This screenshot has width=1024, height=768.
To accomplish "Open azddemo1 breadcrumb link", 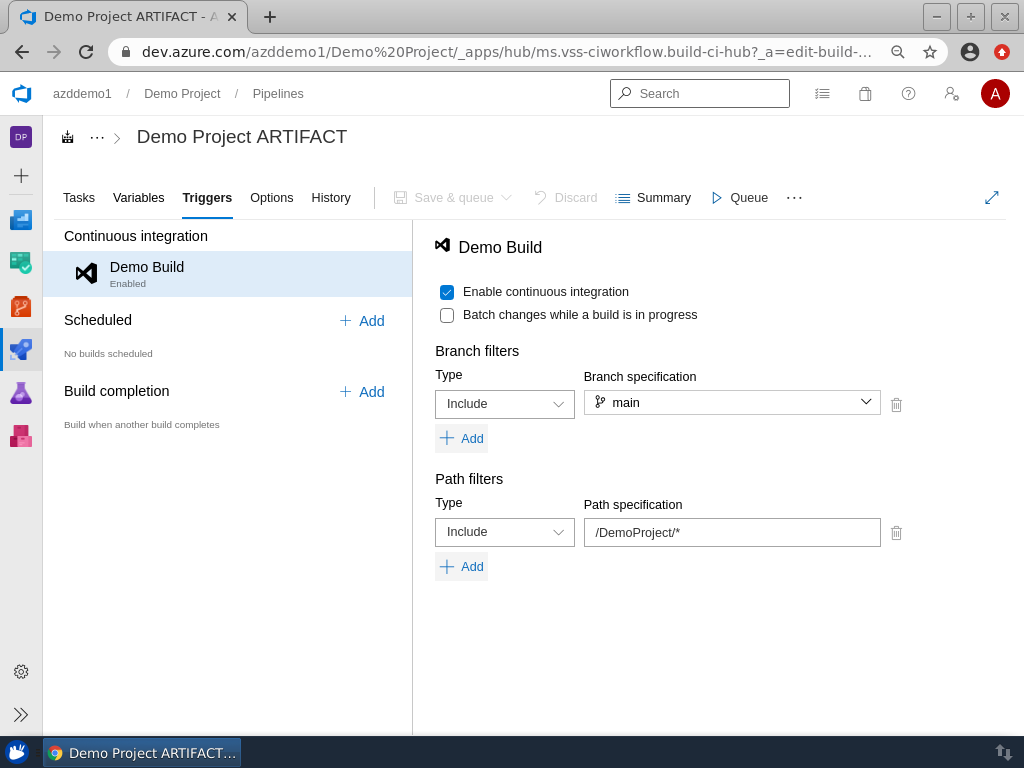I will [x=82, y=94].
